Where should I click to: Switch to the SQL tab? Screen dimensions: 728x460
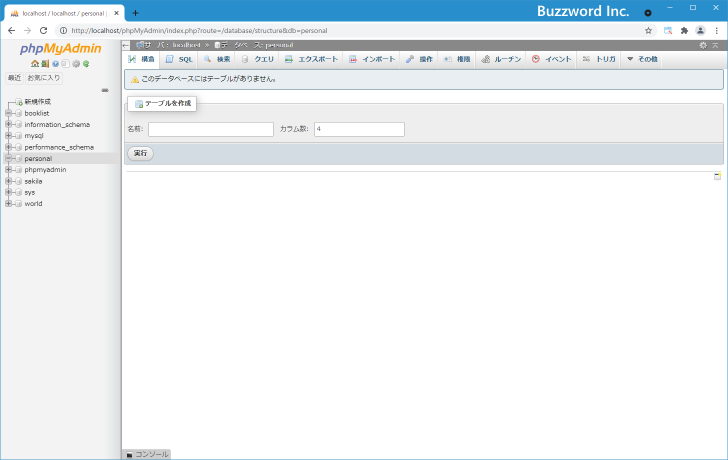click(x=180, y=60)
